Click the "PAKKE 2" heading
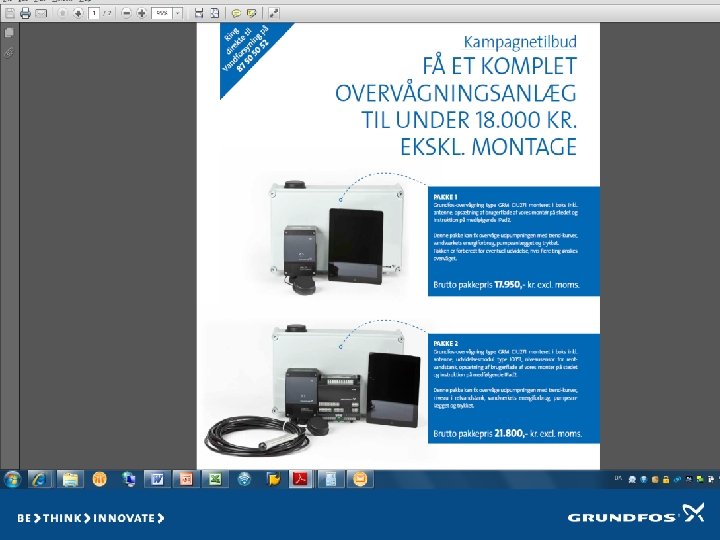Viewport: 720px width, 540px height. coord(446,343)
